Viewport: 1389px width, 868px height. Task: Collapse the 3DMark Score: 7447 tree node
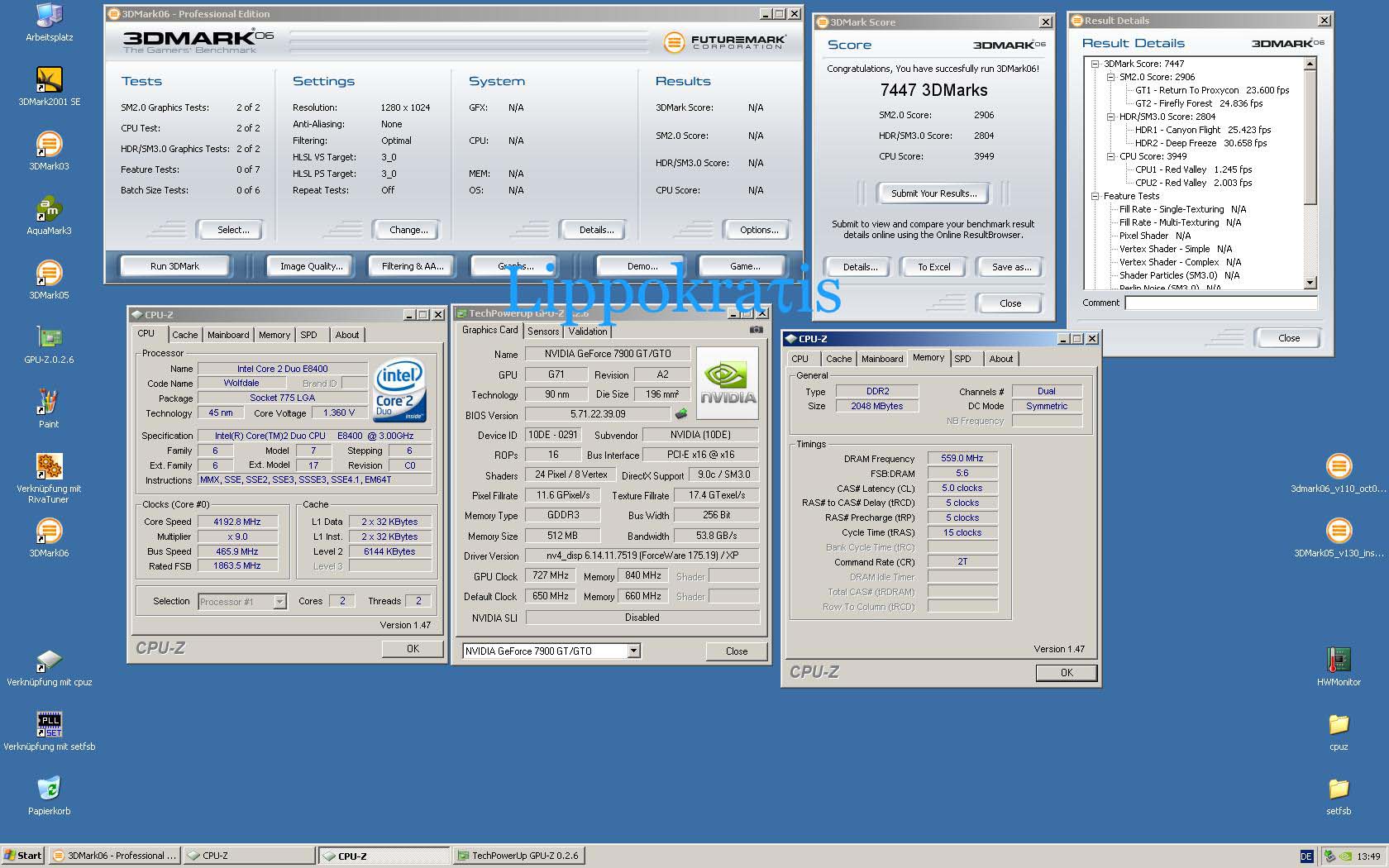(1095, 64)
